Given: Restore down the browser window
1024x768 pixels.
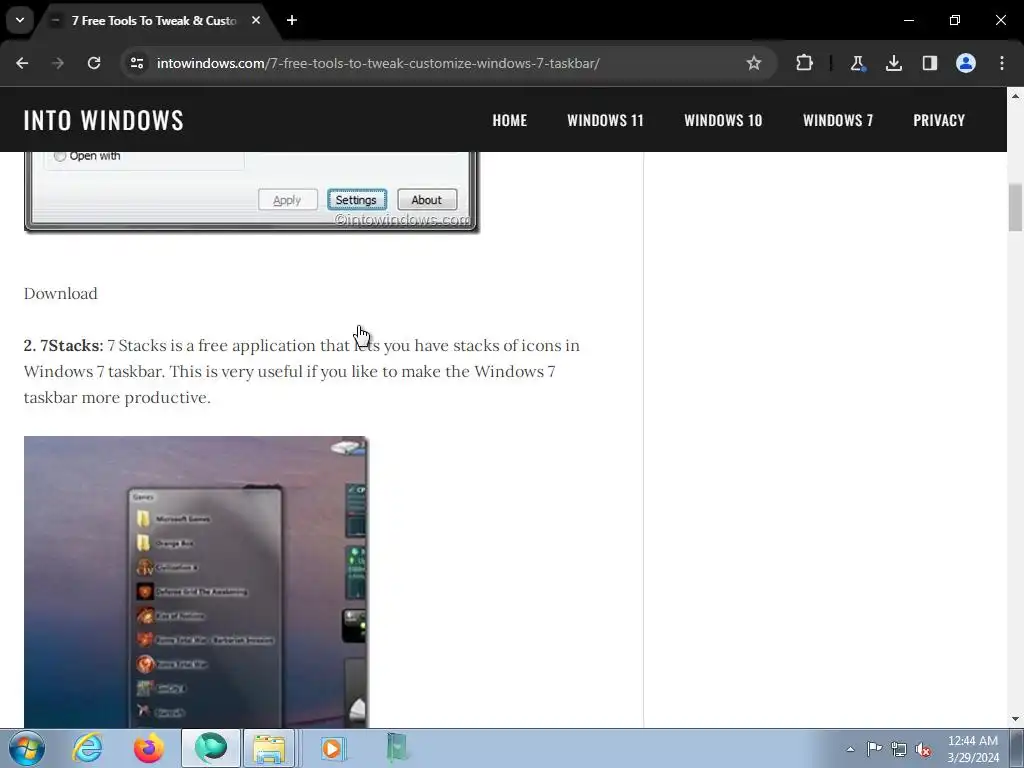Looking at the screenshot, I should (955, 20).
